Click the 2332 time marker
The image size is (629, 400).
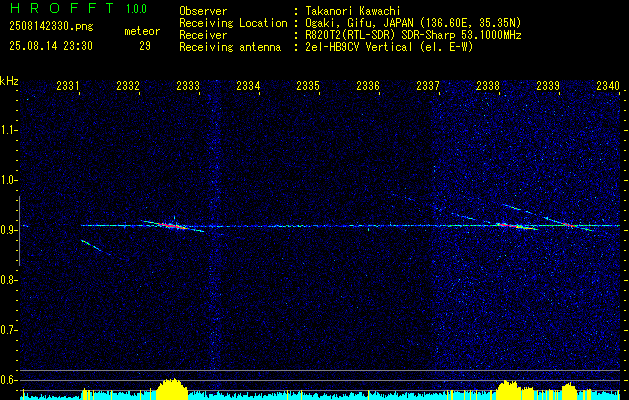(x=128, y=85)
